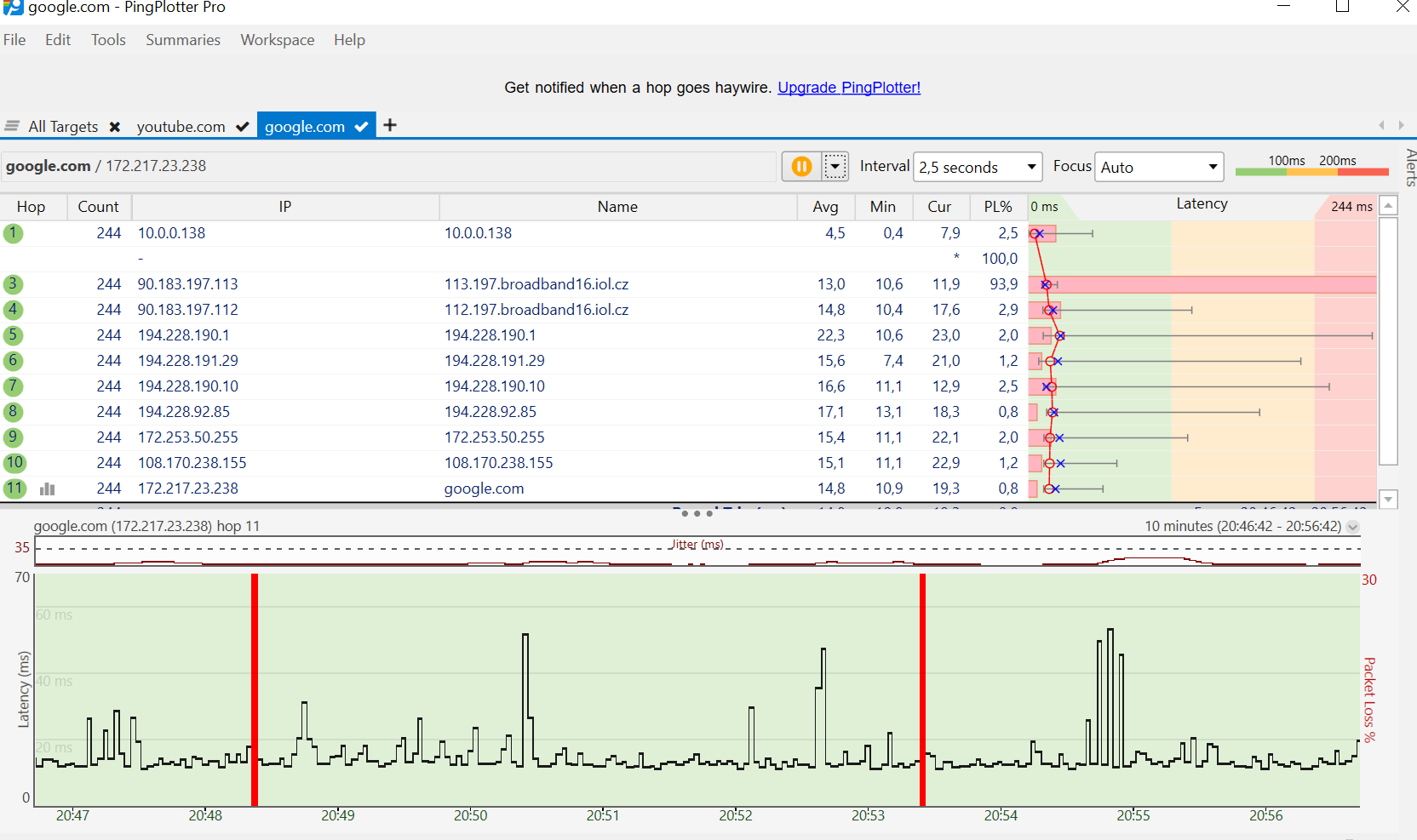Click the add new target tab plus icon

390,126
